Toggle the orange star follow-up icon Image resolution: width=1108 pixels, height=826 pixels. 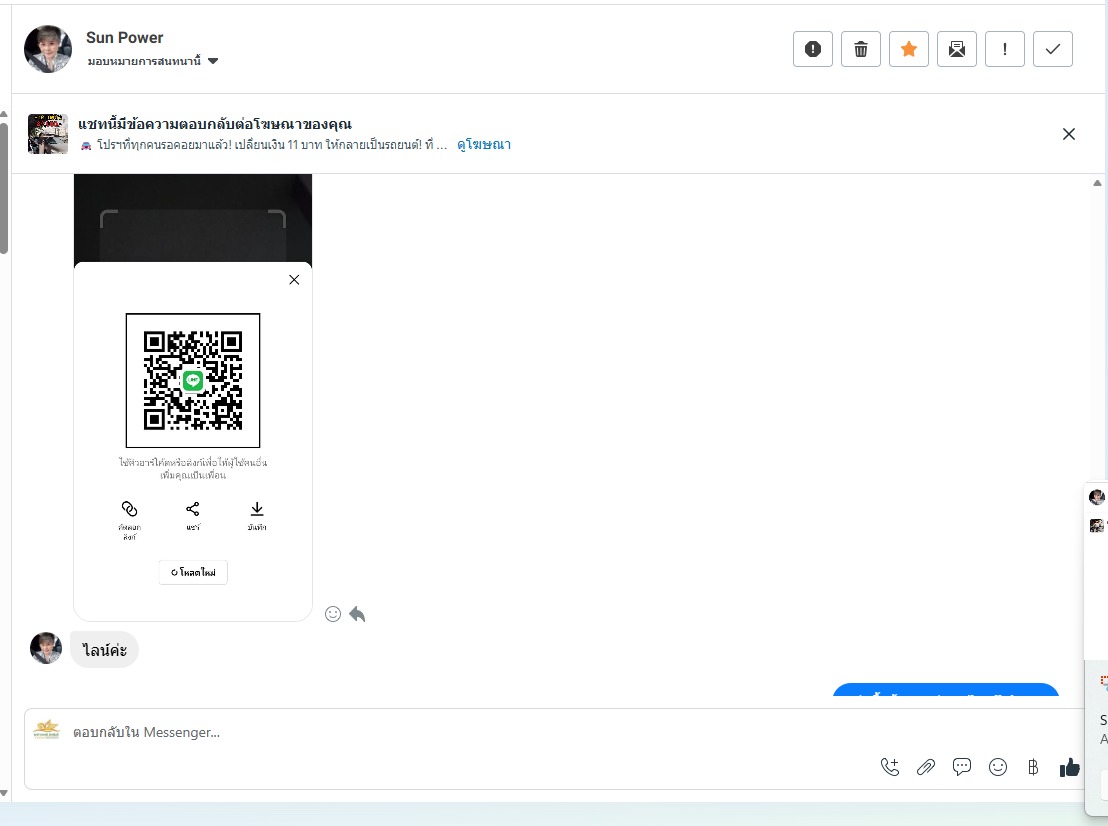(x=909, y=49)
